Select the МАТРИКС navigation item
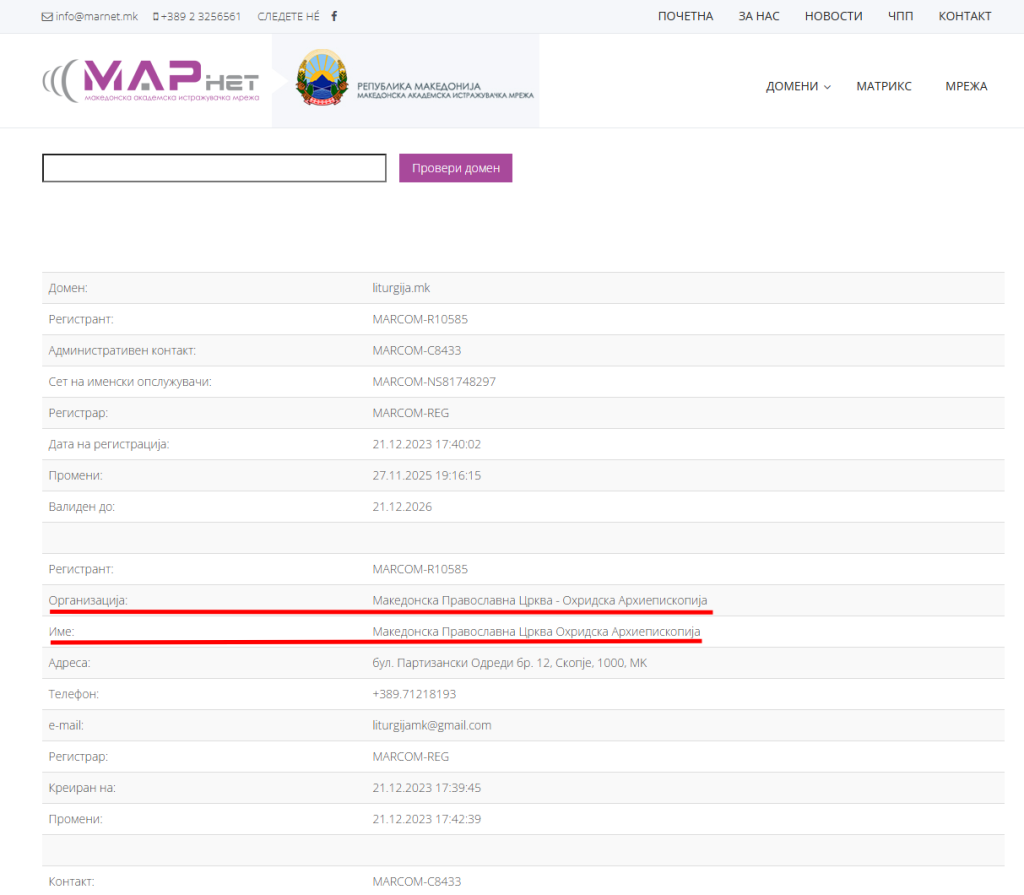The height and width of the screenshot is (895, 1024). [884, 86]
